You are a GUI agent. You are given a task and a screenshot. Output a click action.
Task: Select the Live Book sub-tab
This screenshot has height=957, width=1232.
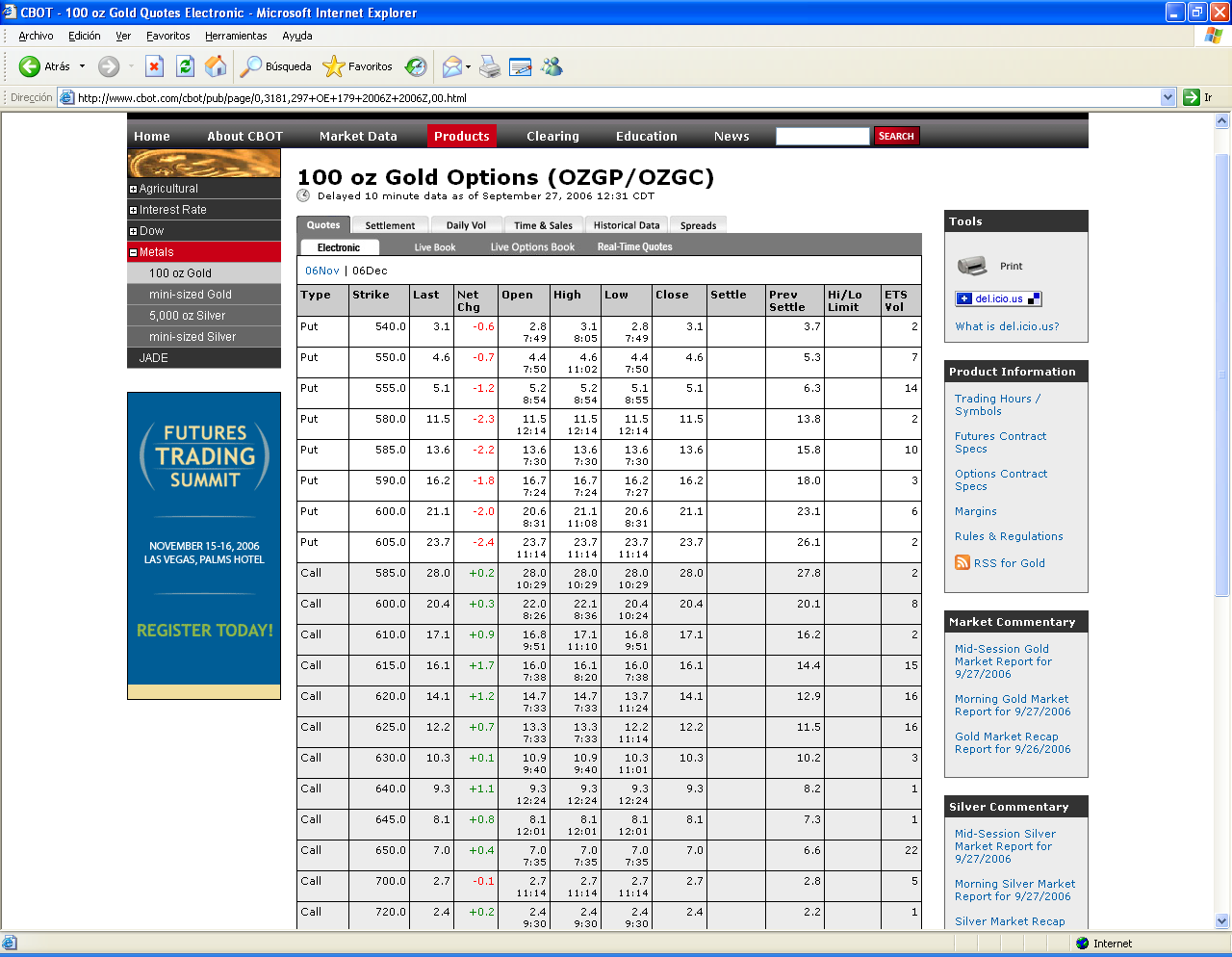point(435,247)
